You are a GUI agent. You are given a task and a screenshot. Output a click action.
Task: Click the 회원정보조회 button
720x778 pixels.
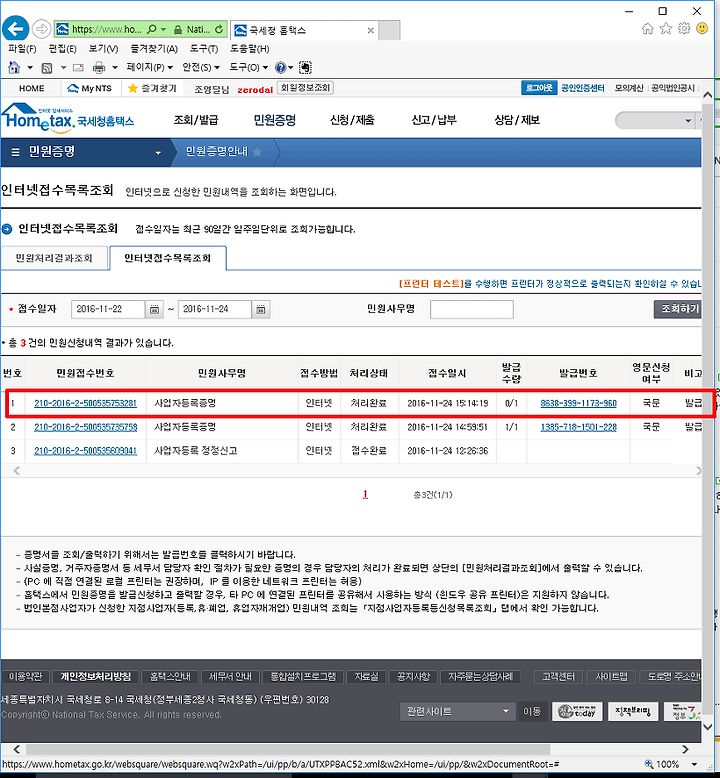[x=305, y=88]
